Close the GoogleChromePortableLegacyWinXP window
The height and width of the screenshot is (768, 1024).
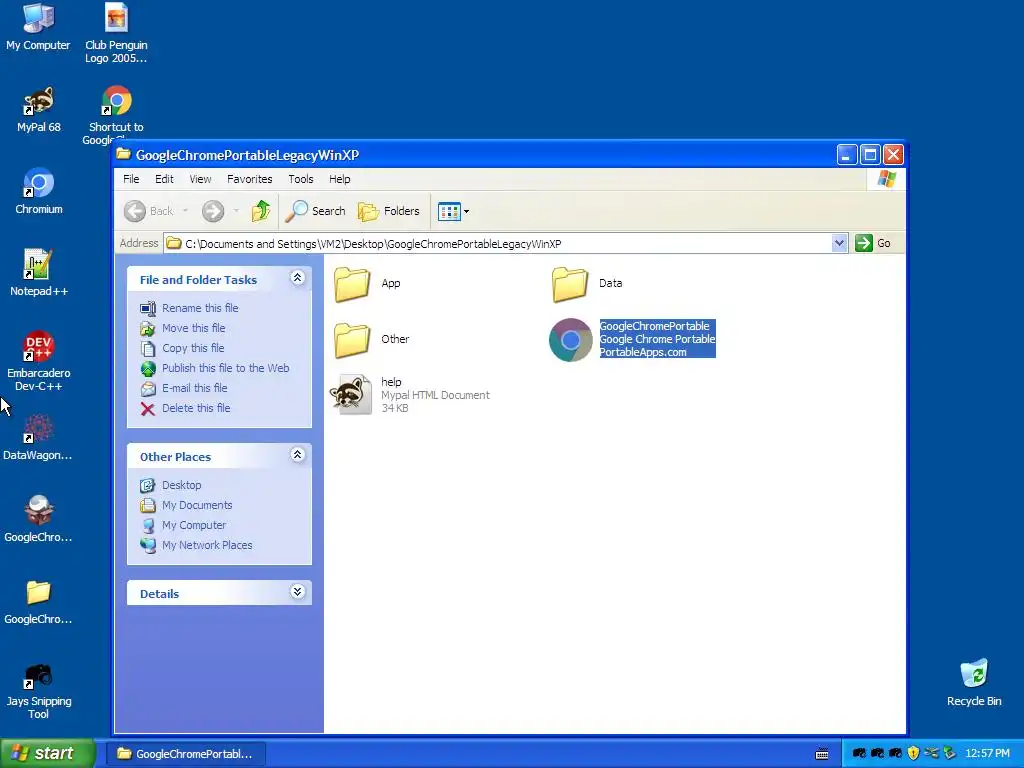click(x=893, y=155)
